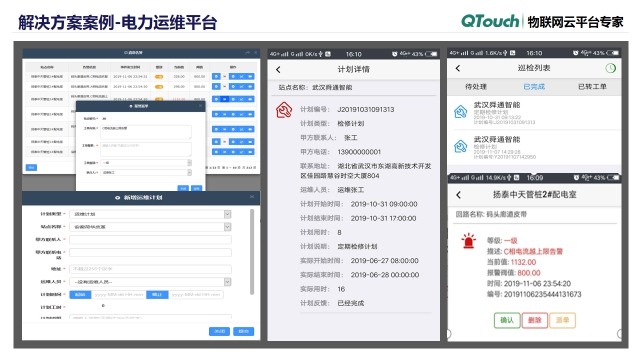Tap alarm clock icon in 计划详情 status bar
Viewport: 640px width, 360px height.
394,54
